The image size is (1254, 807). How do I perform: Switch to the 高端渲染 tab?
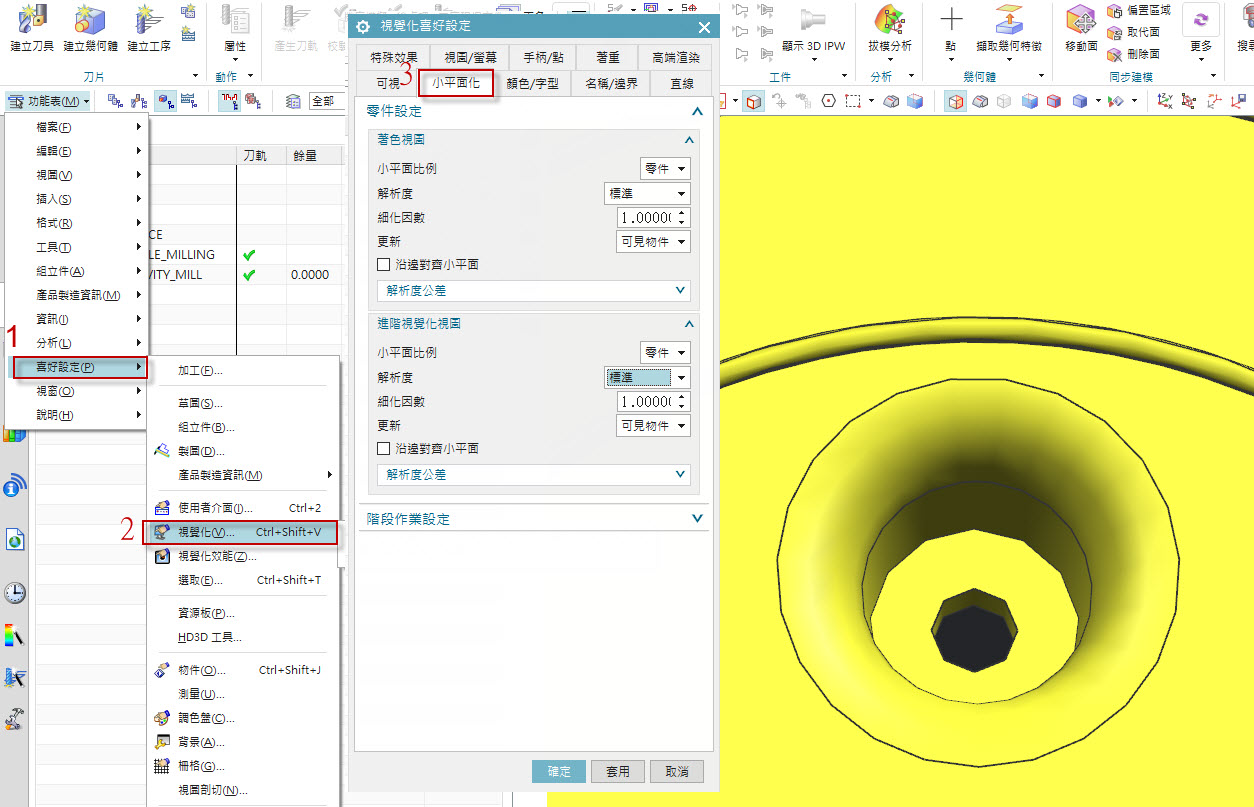676,58
